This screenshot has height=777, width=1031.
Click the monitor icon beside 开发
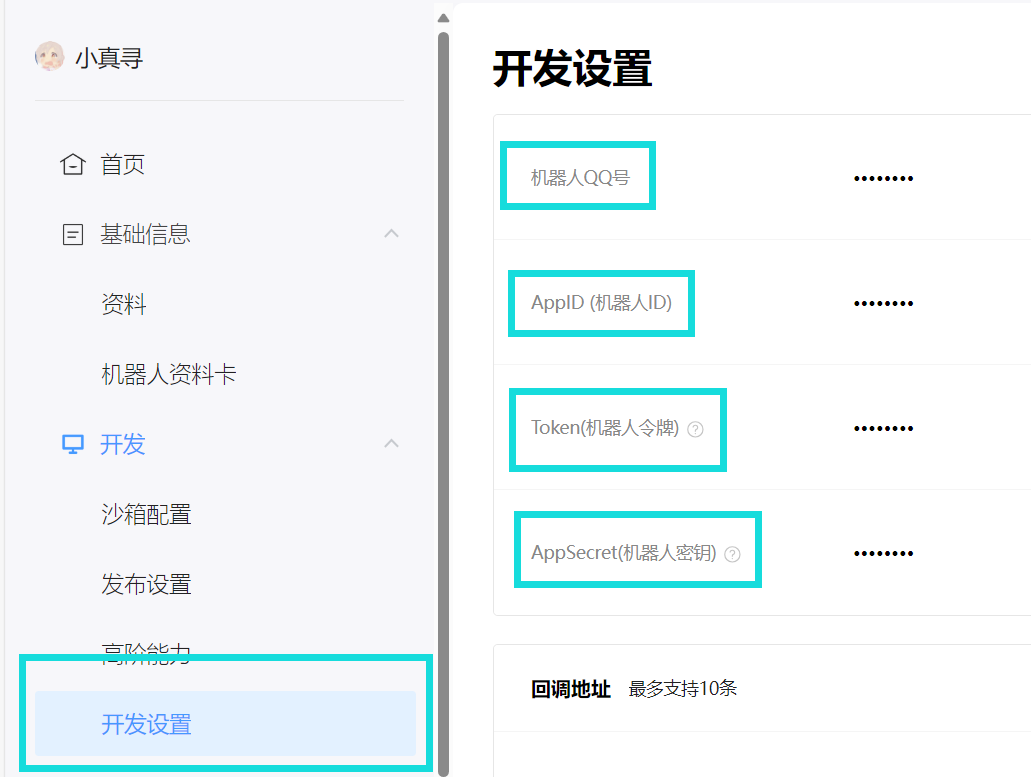pos(72,444)
